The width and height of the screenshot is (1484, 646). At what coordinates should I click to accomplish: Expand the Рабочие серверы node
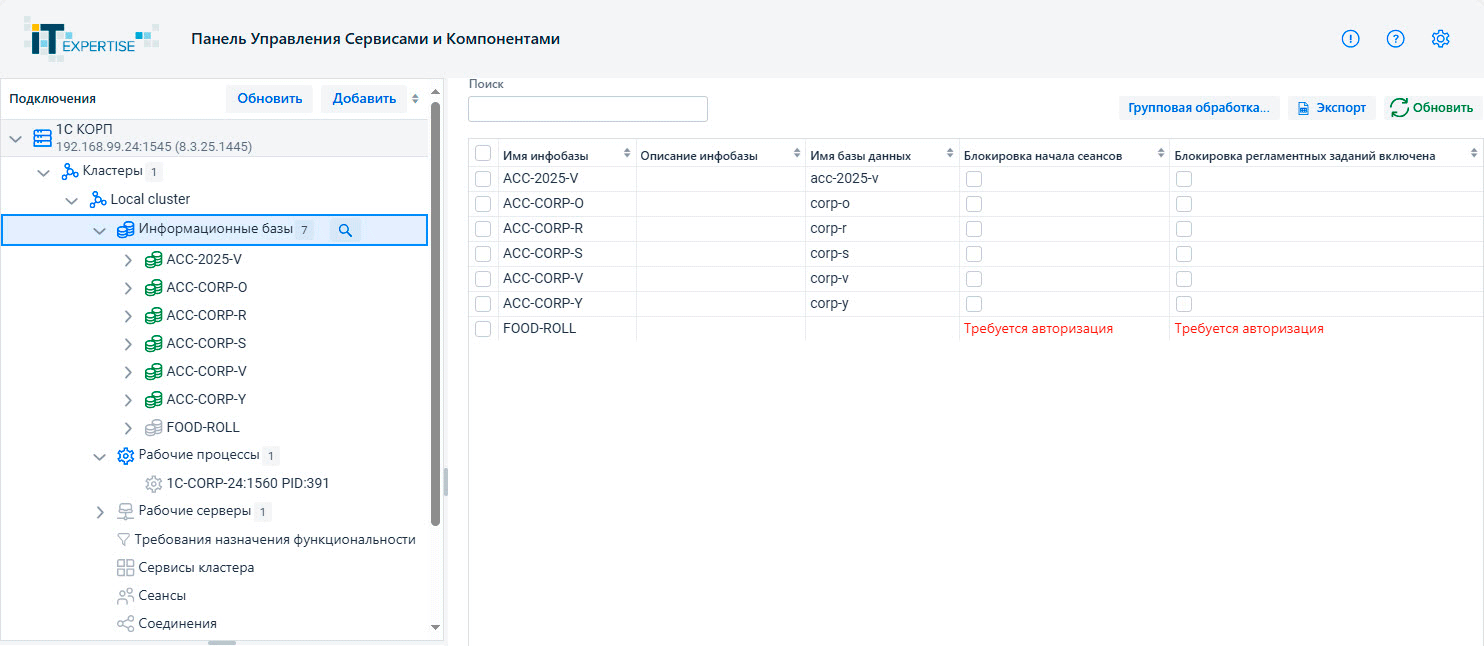(x=99, y=512)
